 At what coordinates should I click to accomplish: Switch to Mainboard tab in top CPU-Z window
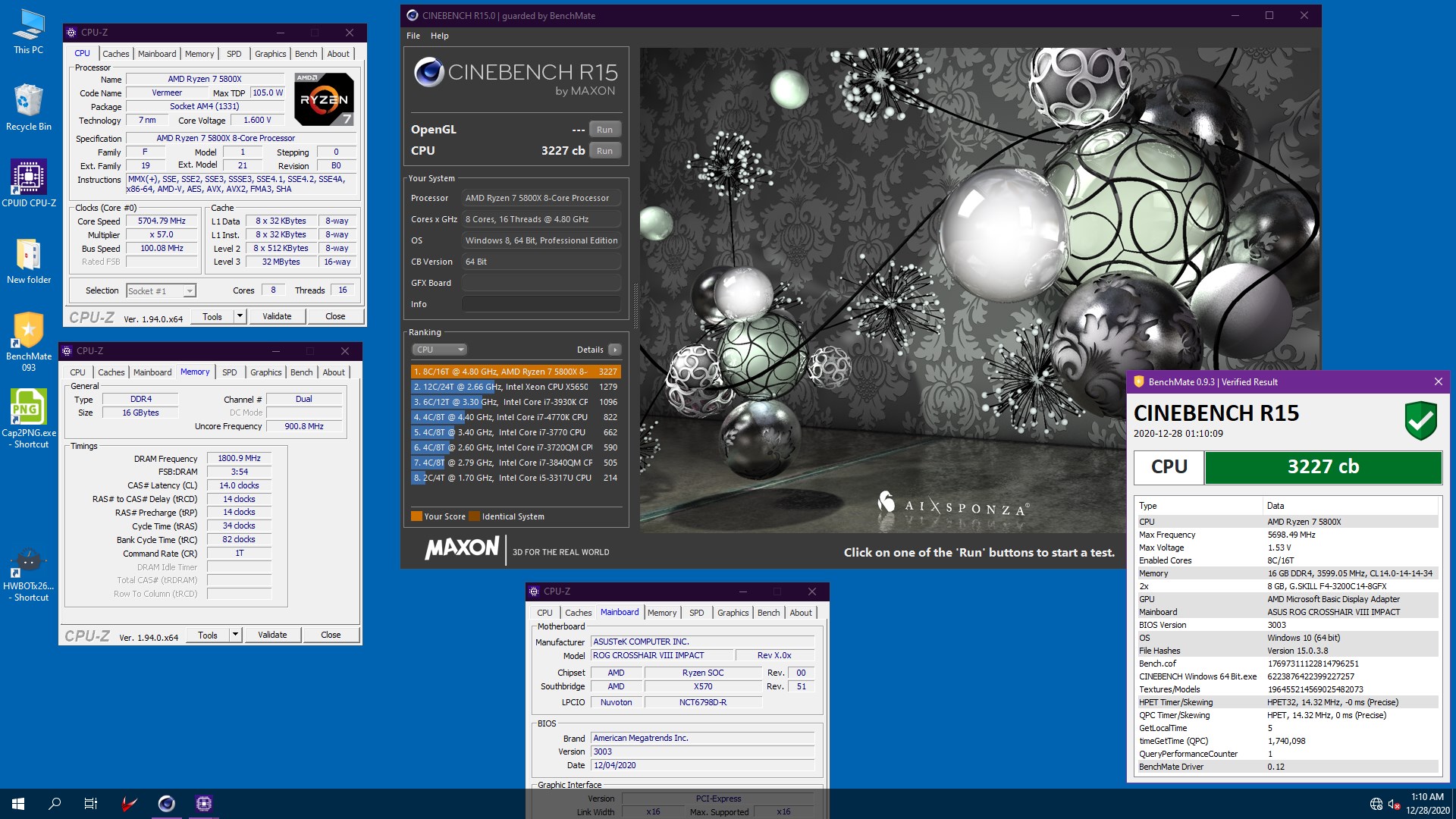pos(157,54)
